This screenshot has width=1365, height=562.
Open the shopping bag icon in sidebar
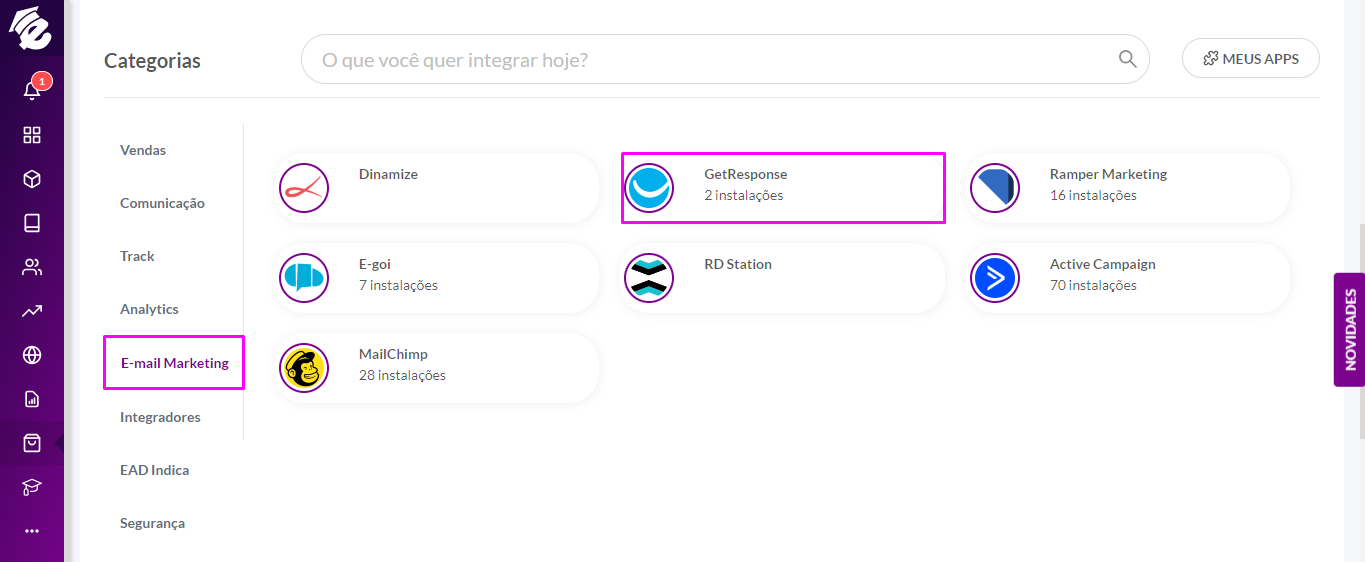pyautogui.click(x=32, y=443)
